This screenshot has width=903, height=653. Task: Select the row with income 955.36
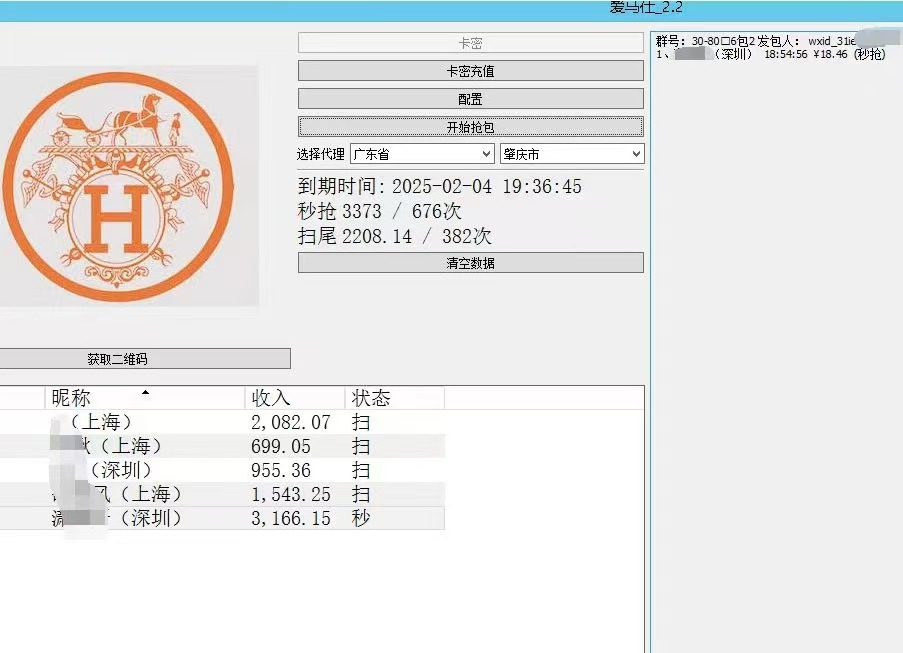click(x=281, y=470)
